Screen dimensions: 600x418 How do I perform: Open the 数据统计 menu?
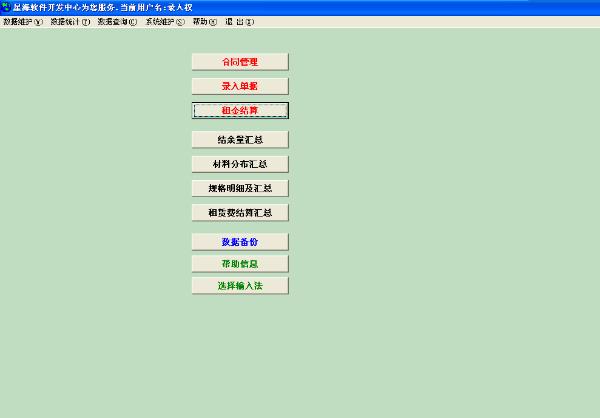coord(70,22)
